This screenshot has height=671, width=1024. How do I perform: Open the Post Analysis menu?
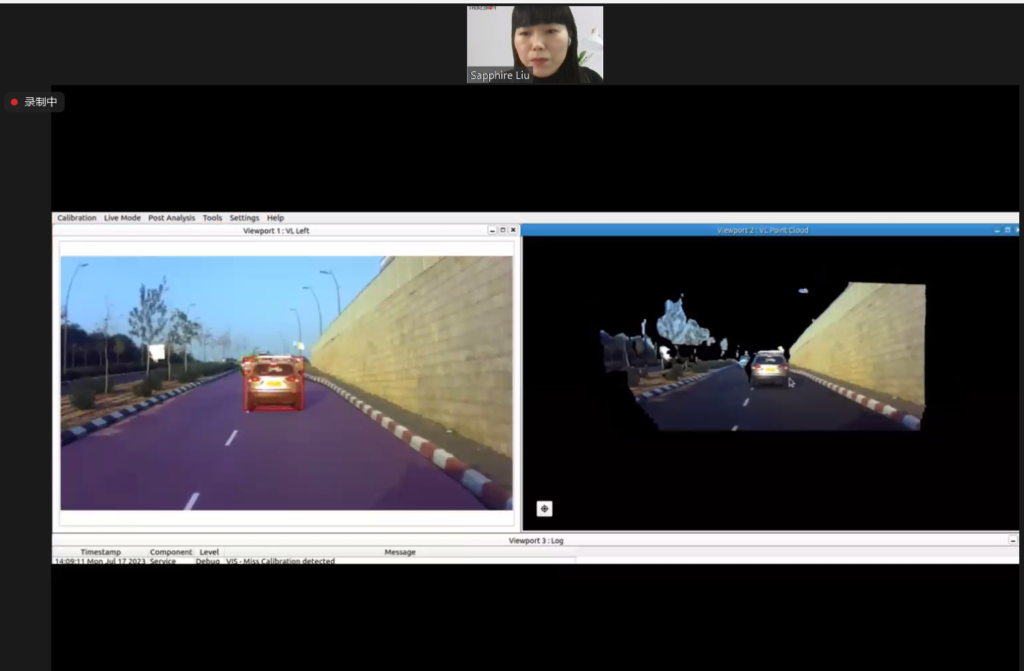[x=171, y=218]
